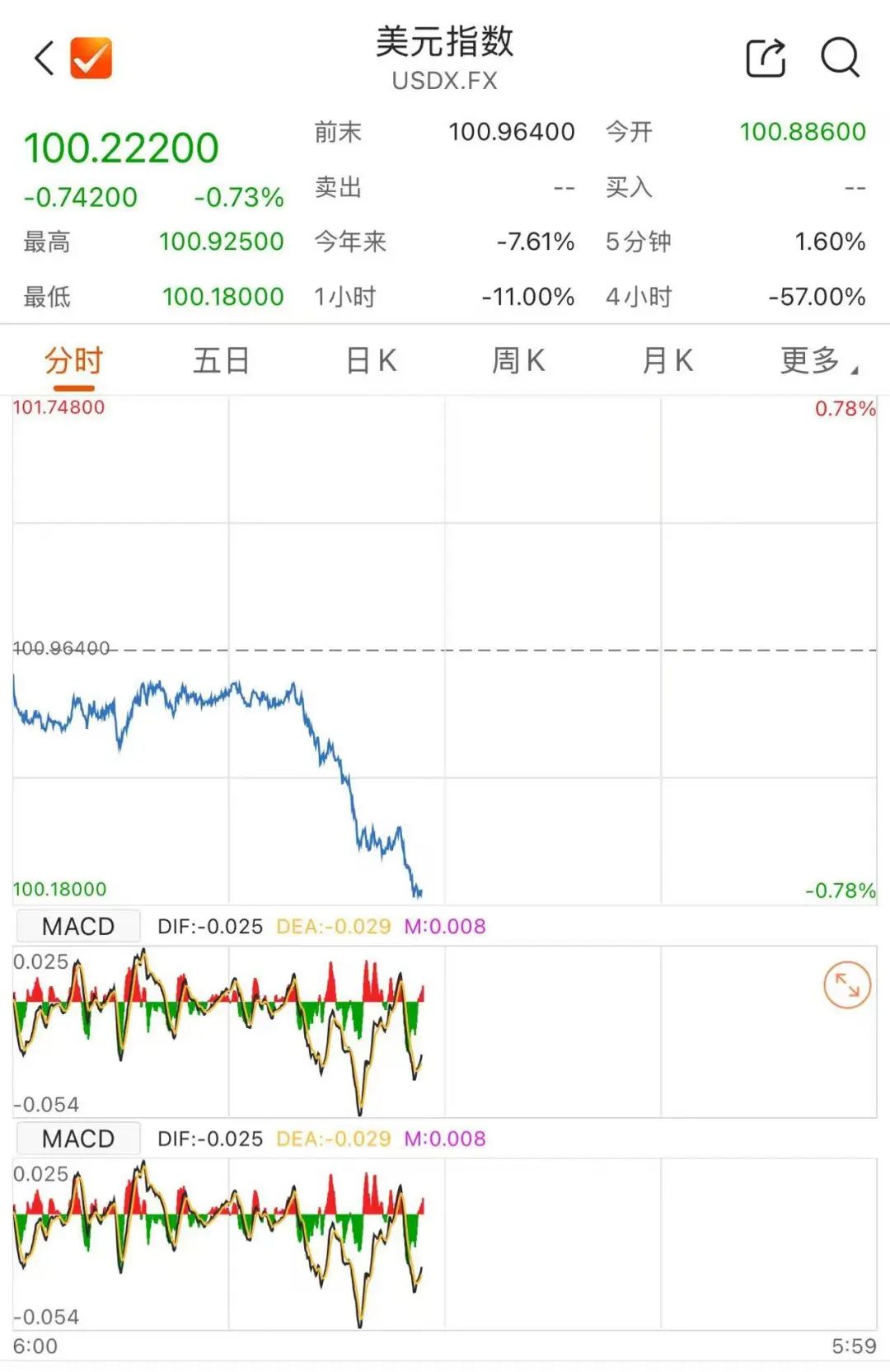Tap the search magnifier icon
The height and width of the screenshot is (1372, 890).
840,58
